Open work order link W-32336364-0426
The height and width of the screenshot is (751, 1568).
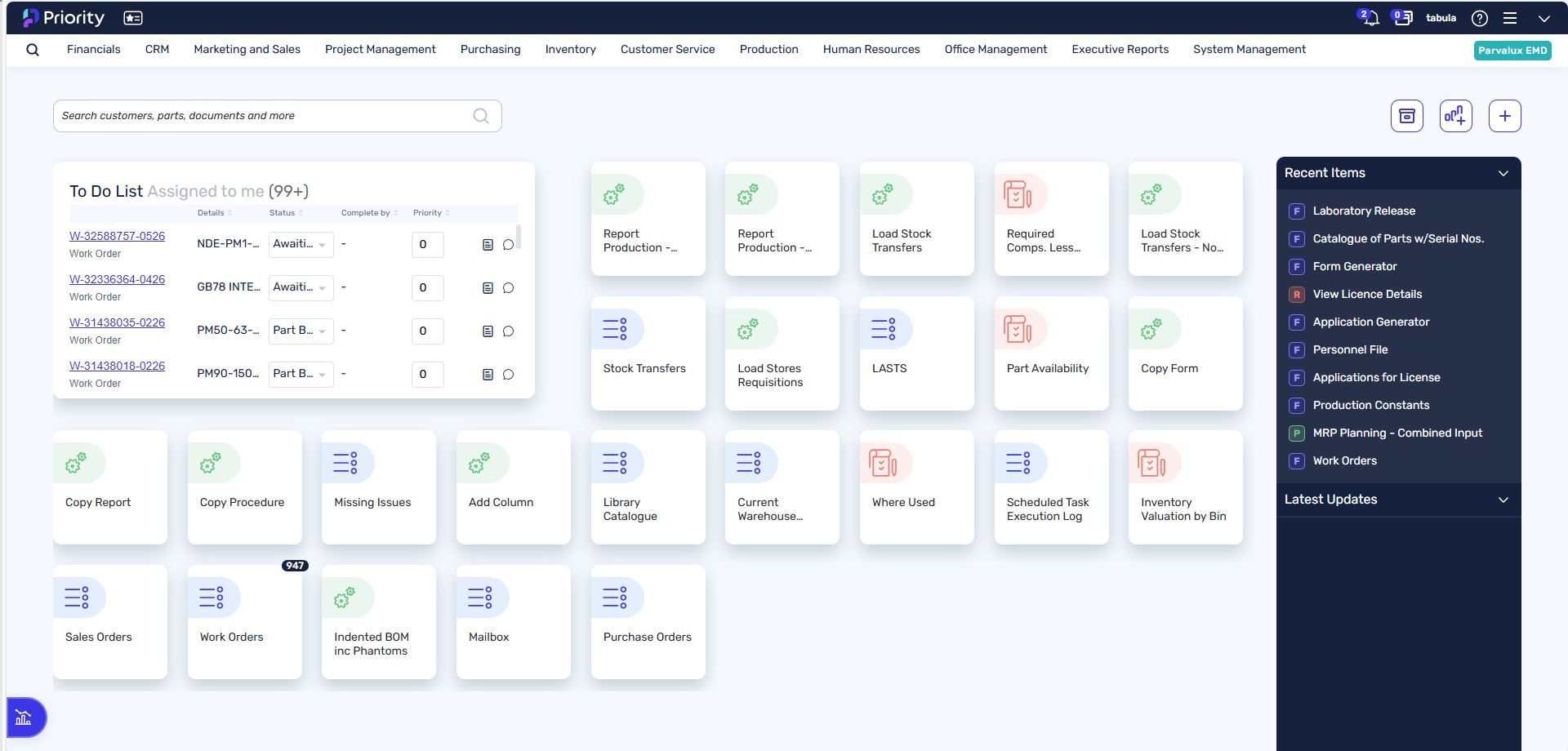point(117,280)
